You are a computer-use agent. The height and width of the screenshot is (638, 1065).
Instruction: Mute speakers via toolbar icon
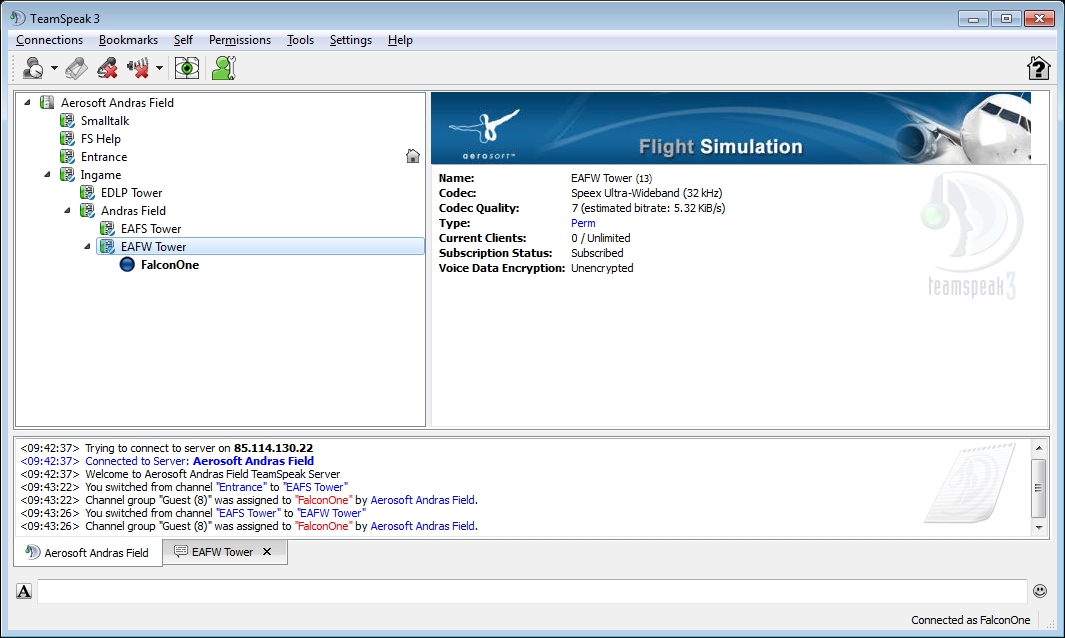pos(138,68)
